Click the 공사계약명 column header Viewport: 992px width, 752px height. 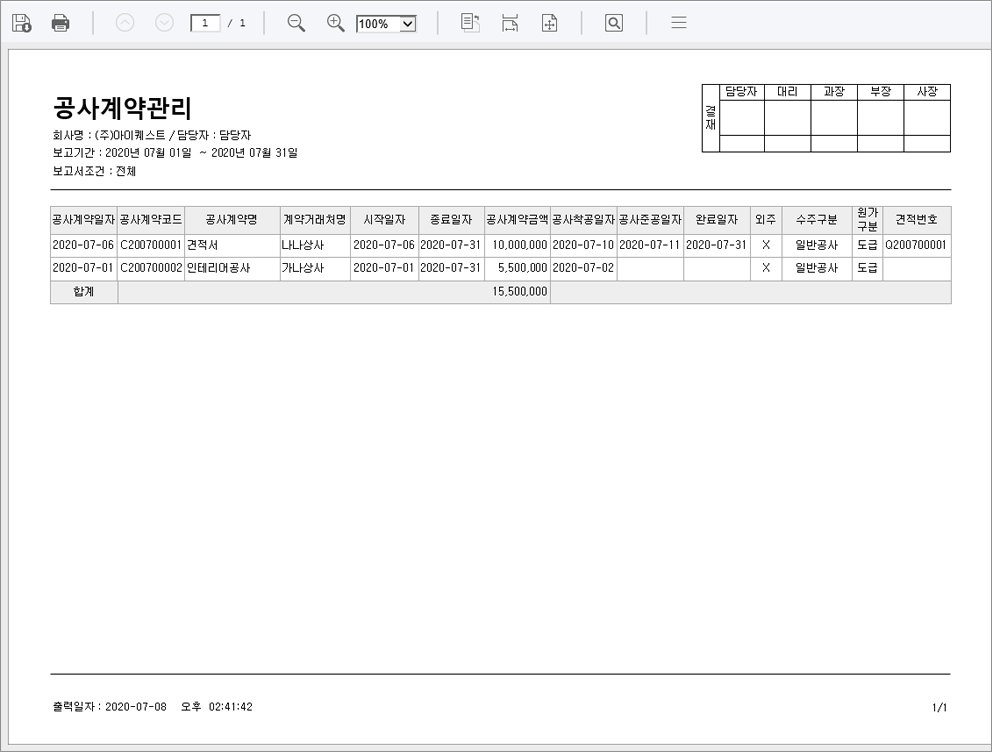(232, 220)
